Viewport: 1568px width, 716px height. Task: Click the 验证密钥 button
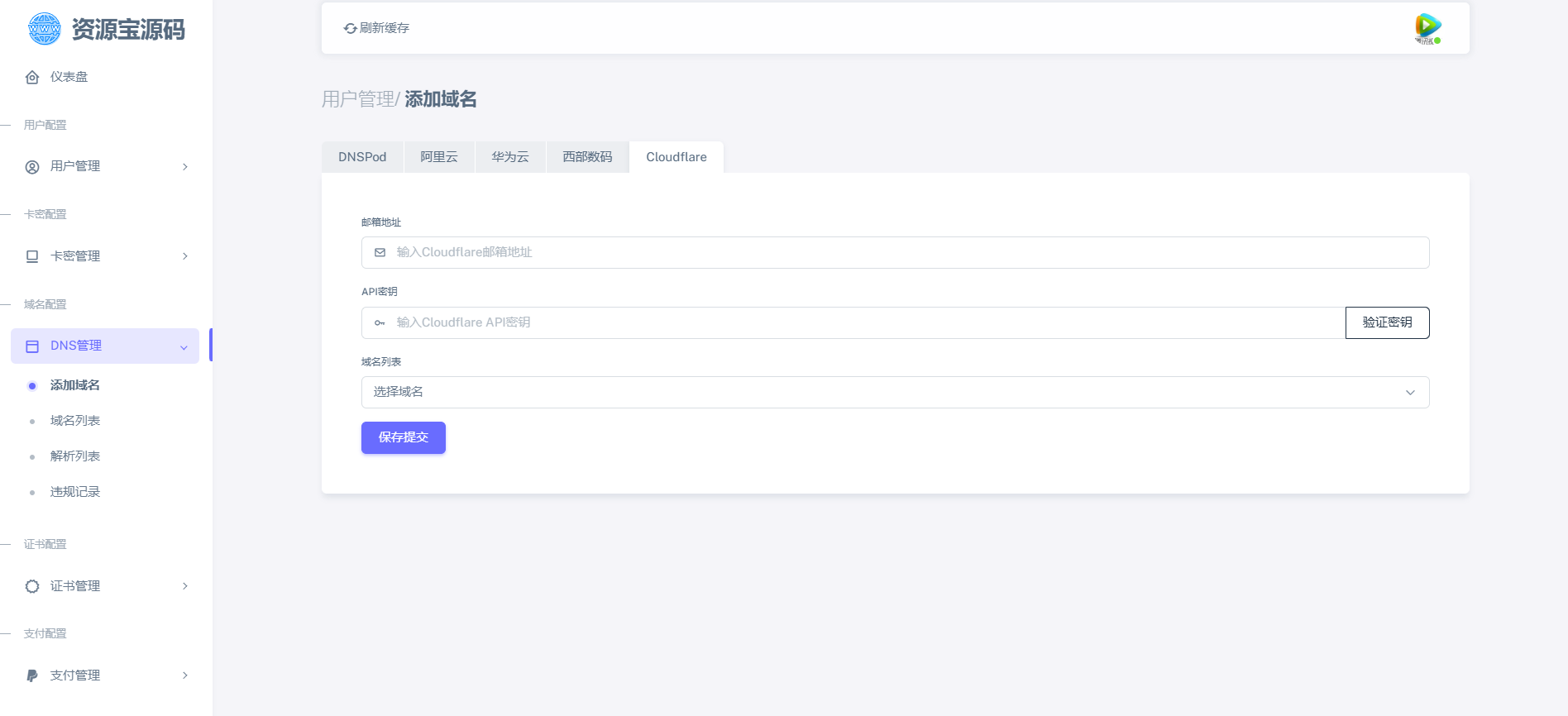point(1387,322)
